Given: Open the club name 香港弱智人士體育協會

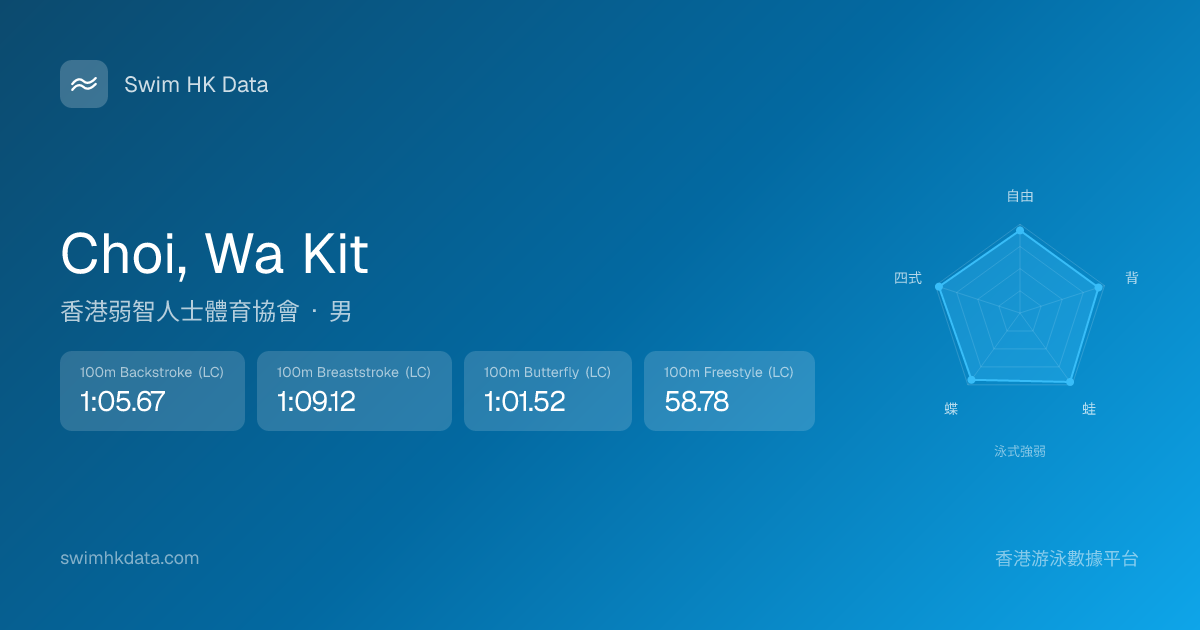Looking at the screenshot, I should click(180, 312).
